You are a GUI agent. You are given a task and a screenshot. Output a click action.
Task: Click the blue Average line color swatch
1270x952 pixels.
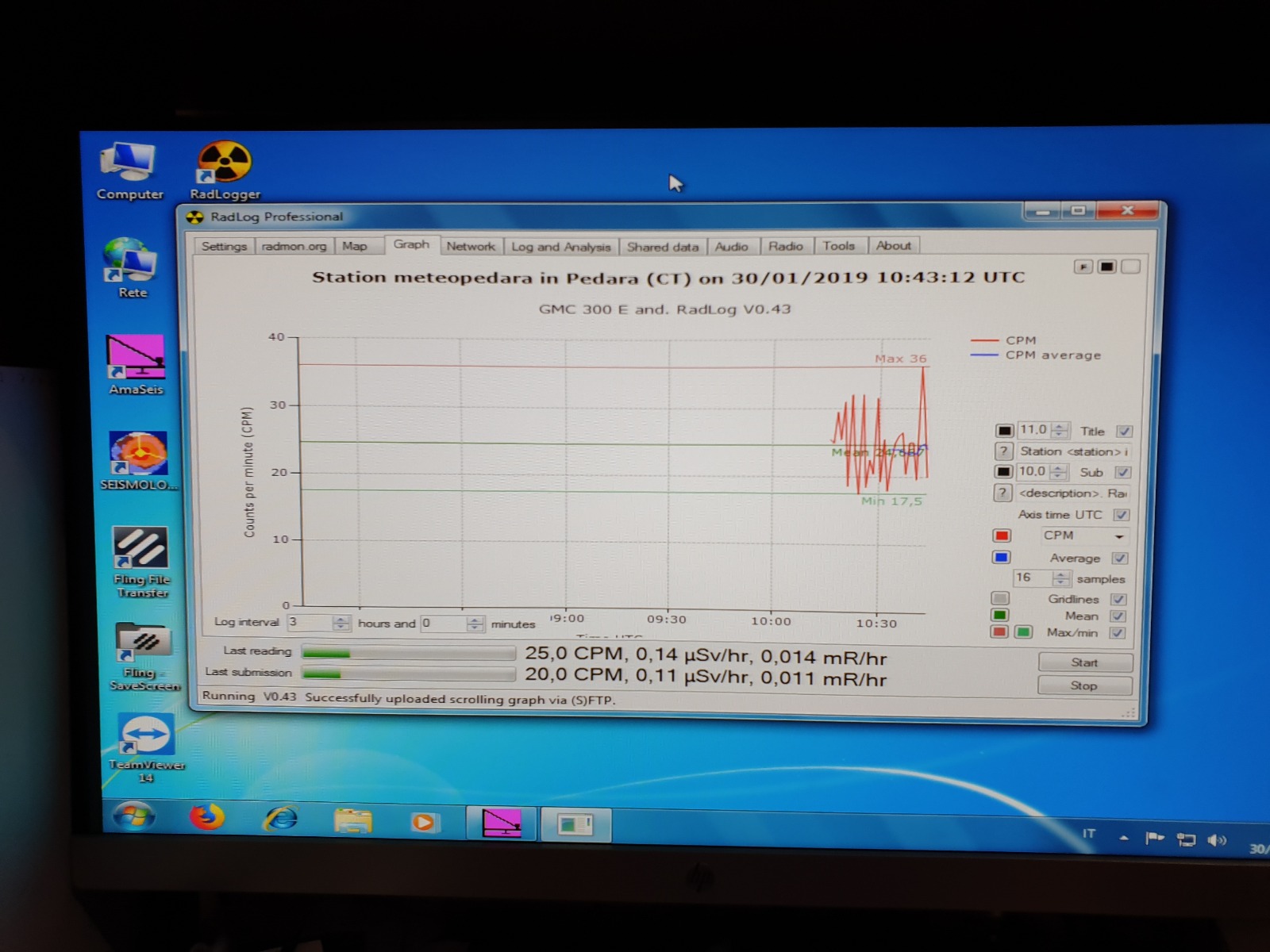[x=1002, y=558]
